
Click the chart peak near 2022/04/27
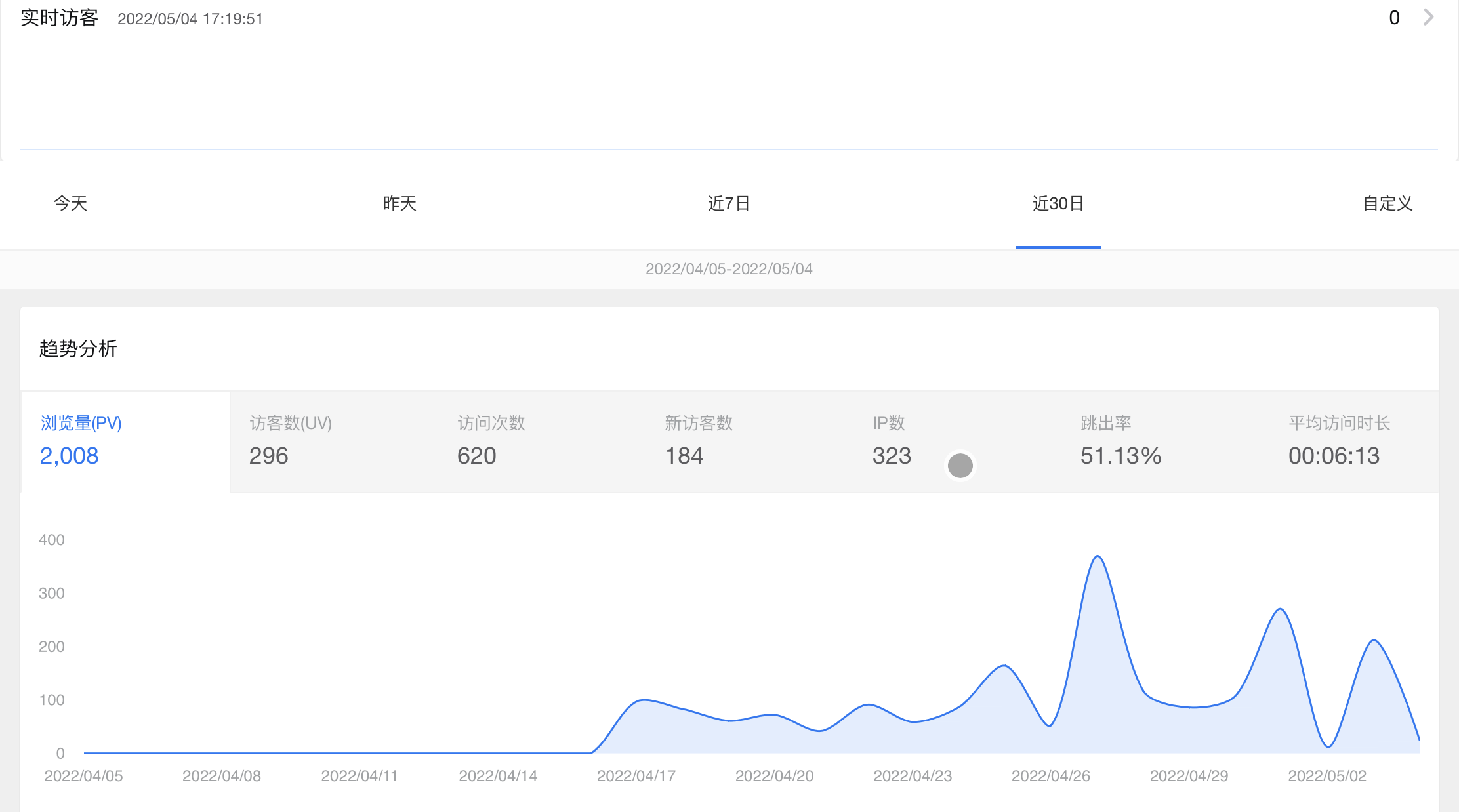1098,557
